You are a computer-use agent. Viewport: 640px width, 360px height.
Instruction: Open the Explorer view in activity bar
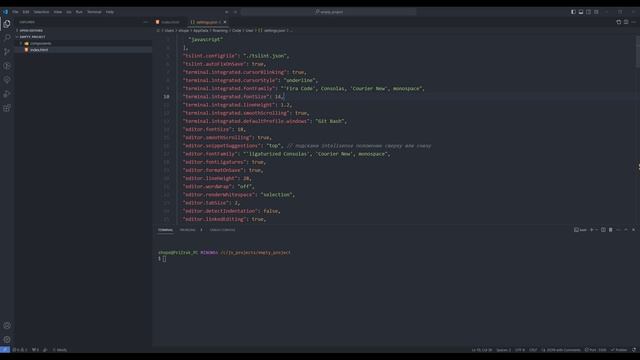click(x=7, y=24)
